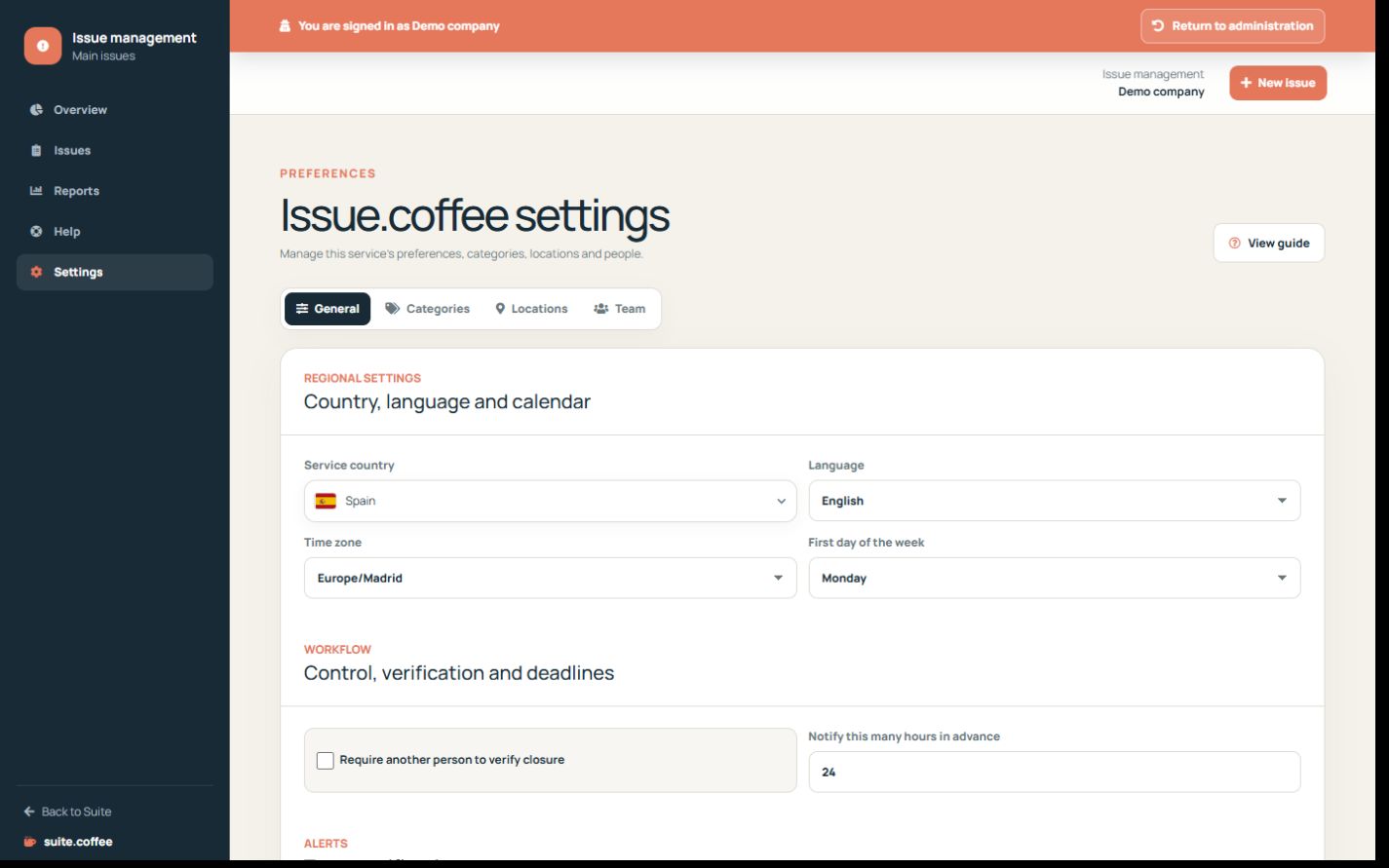The image size is (1389, 868).
Task: Click the Back to Suite link
Action: click(x=67, y=811)
